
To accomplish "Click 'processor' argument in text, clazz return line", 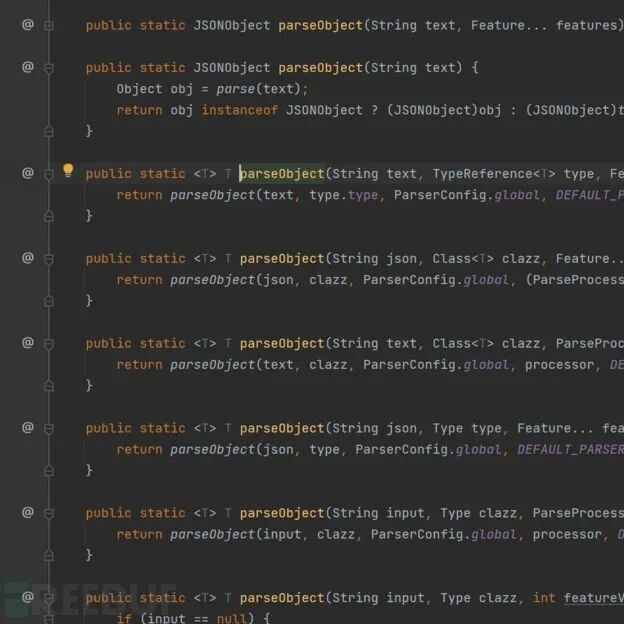I will click(559, 365).
